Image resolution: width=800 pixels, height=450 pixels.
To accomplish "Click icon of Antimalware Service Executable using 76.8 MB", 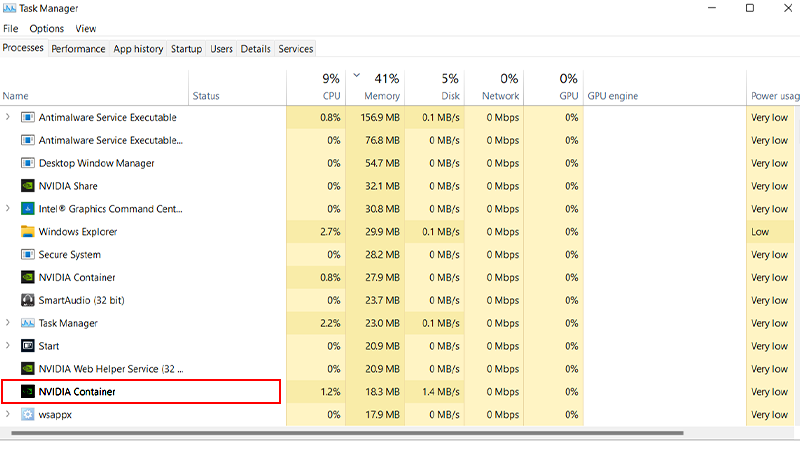I will click(28, 140).
